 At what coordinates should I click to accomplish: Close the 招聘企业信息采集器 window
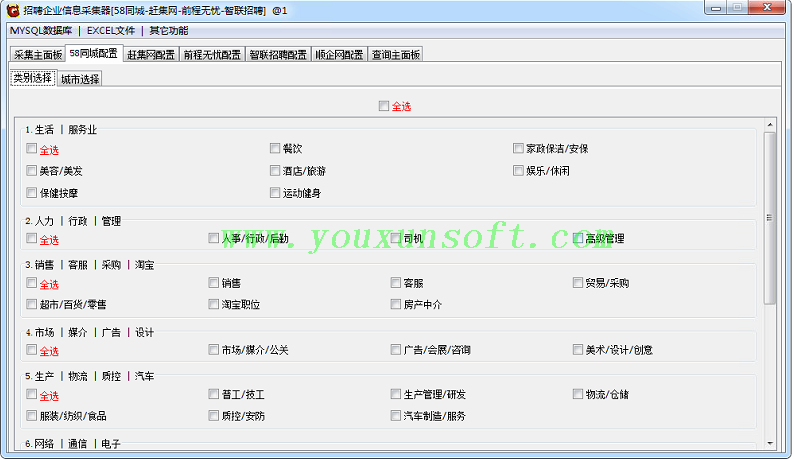[767, 8]
